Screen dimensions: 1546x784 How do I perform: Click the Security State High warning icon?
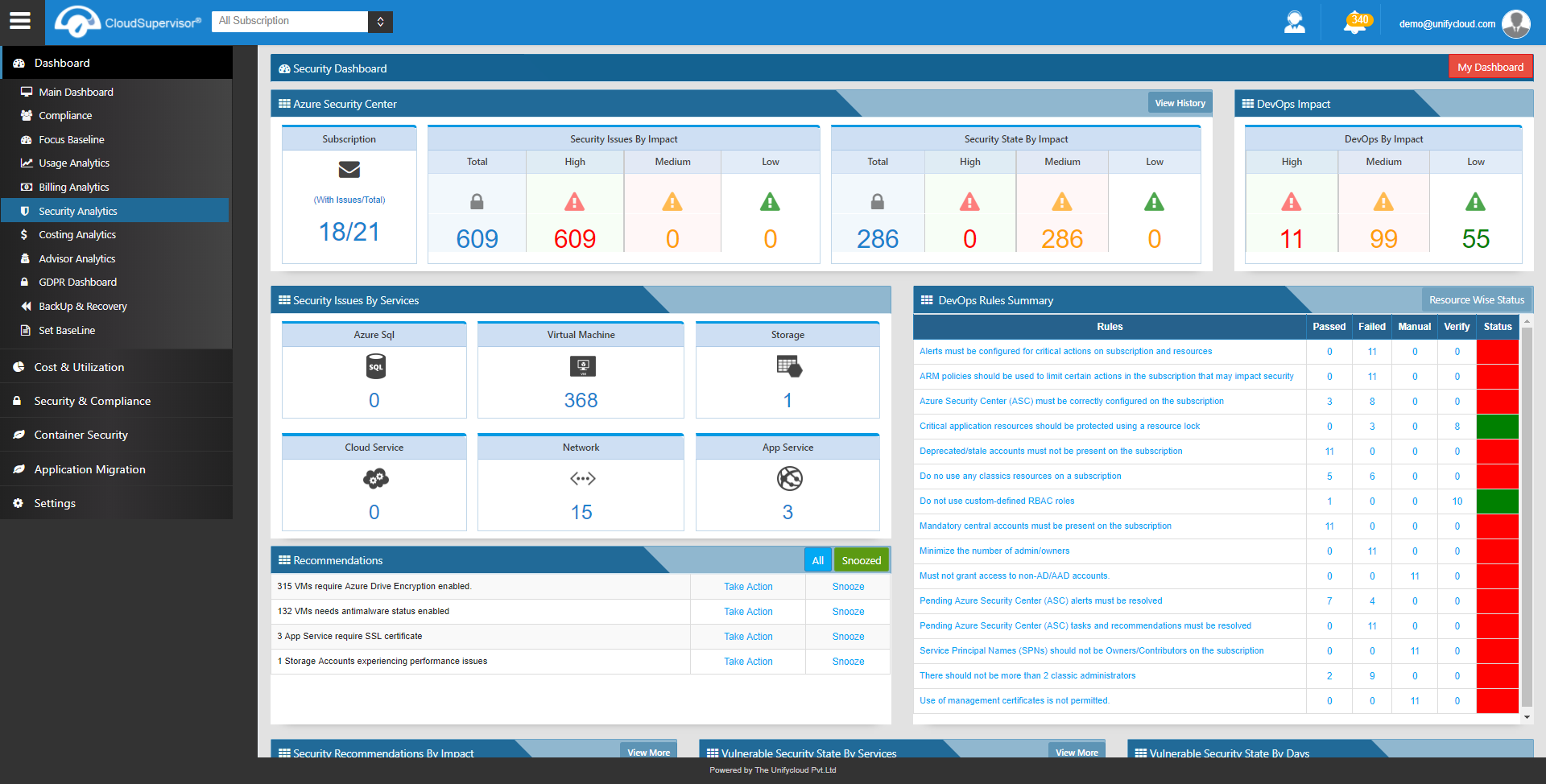[x=969, y=202]
